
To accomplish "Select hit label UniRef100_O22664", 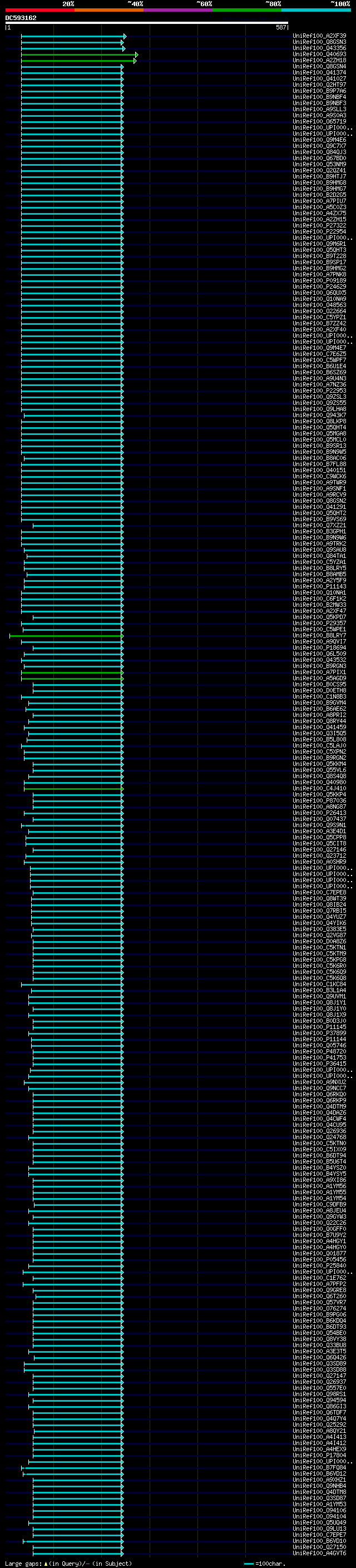I will tap(319, 311).
